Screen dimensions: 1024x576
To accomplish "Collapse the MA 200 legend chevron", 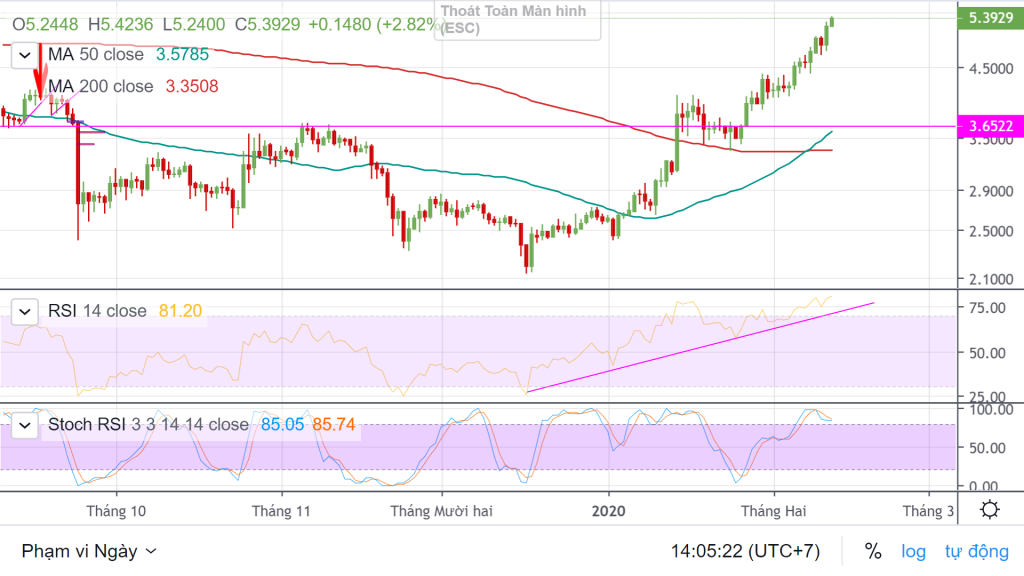I will pyautogui.click(x=25, y=87).
